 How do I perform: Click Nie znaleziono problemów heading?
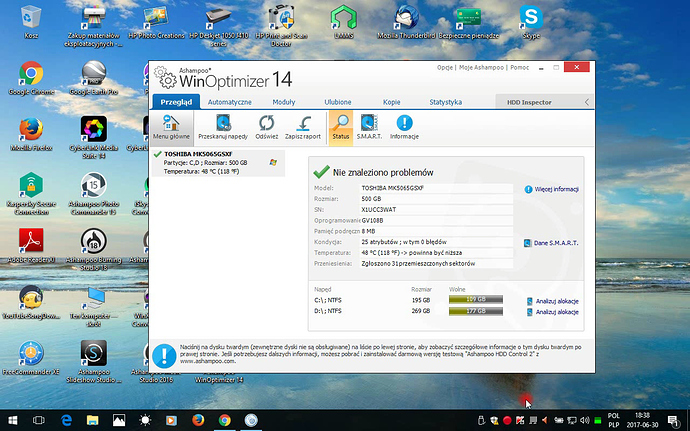point(383,173)
